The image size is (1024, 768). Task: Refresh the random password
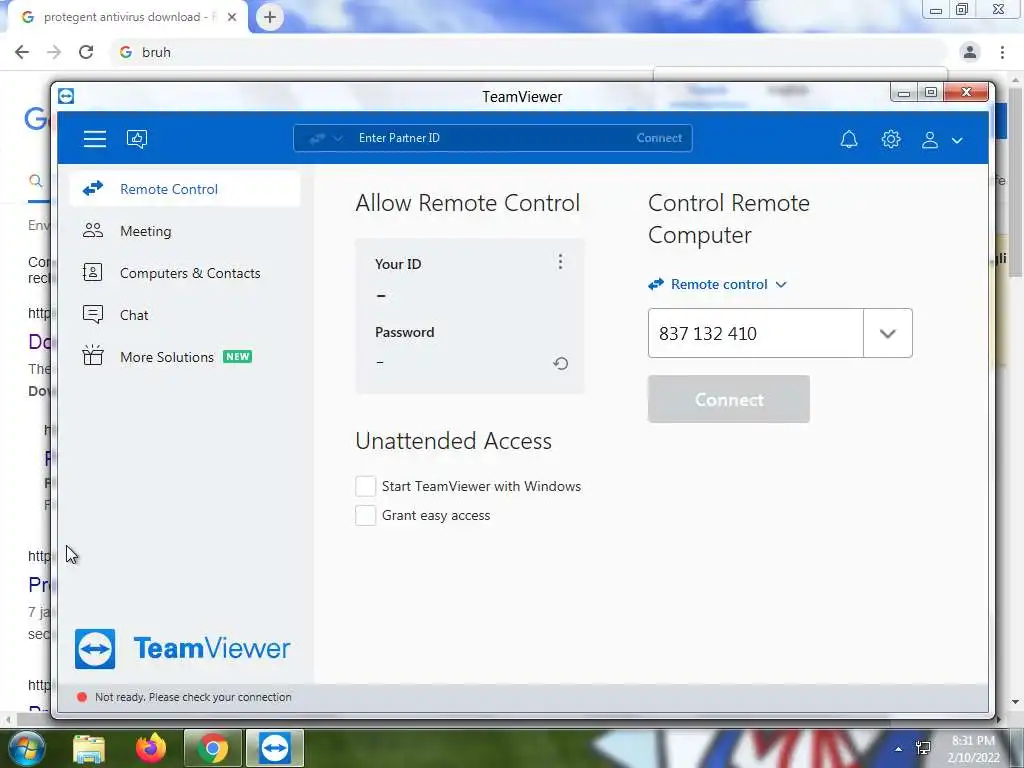coord(560,364)
